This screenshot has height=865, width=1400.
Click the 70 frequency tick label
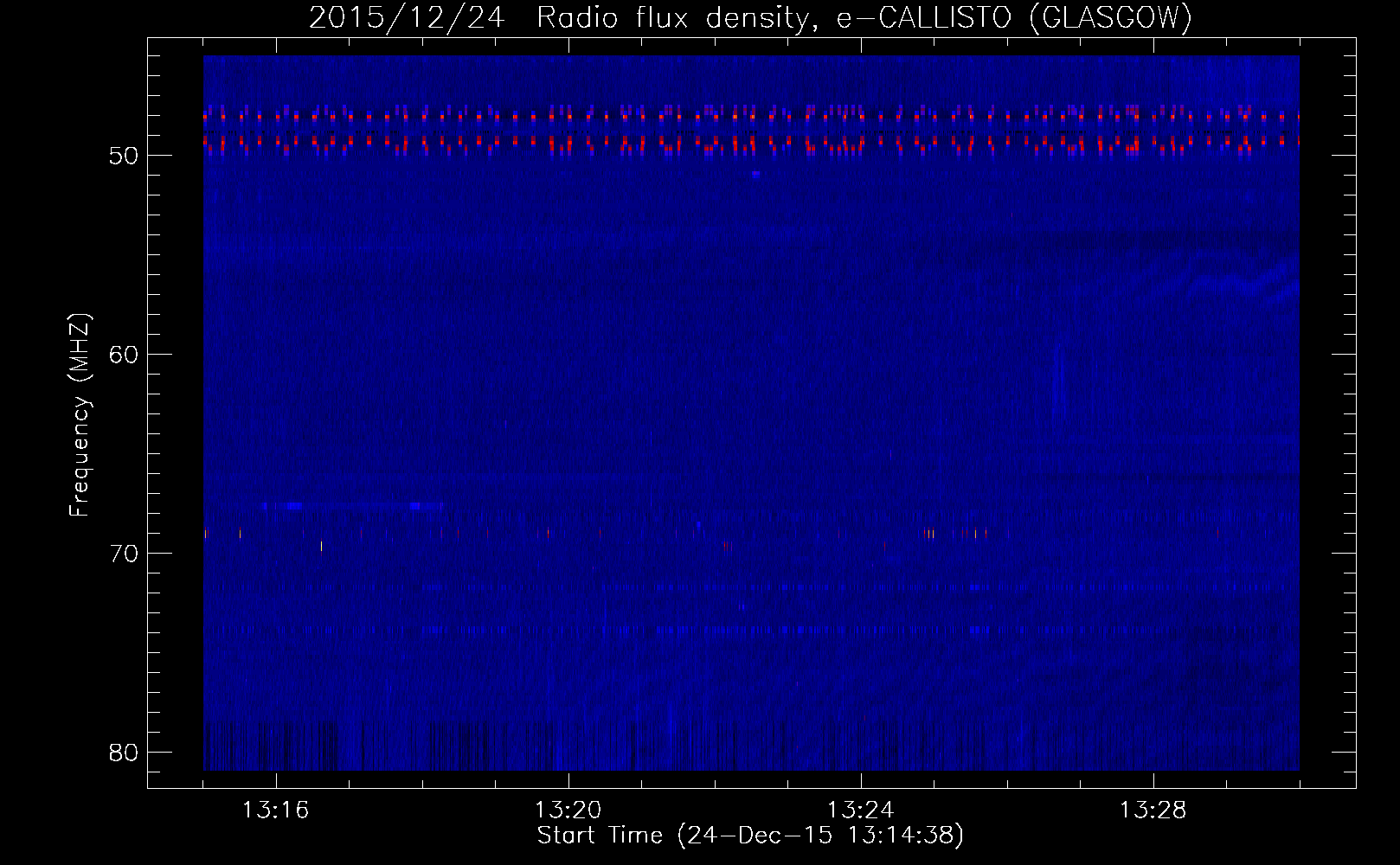(x=125, y=553)
